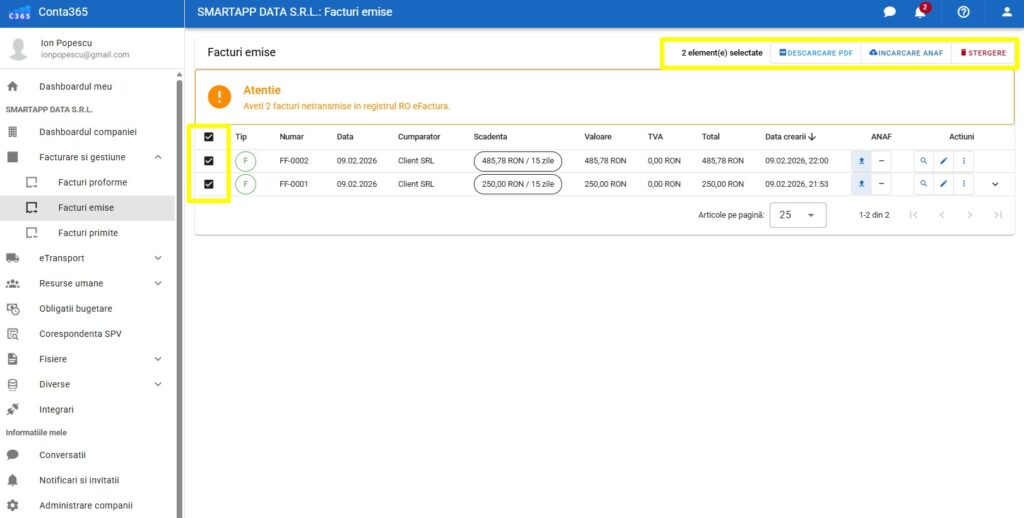Click the help question mark icon
The width and height of the screenshot is (1024, 518).
[x=964, y=12]
